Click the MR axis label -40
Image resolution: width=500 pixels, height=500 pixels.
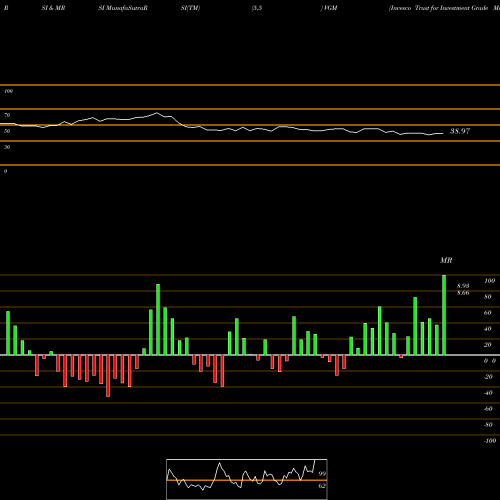point(488,393)
